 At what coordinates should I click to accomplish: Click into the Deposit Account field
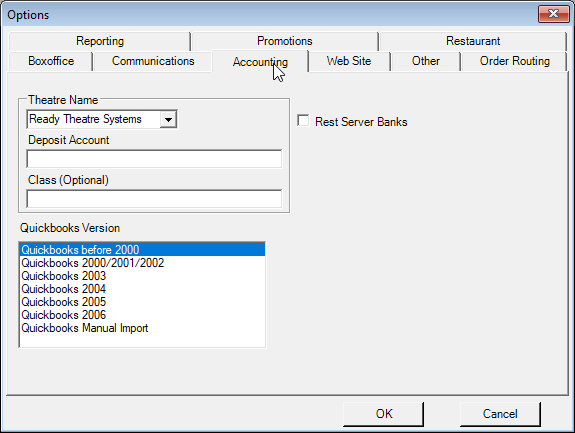point(154,159)
